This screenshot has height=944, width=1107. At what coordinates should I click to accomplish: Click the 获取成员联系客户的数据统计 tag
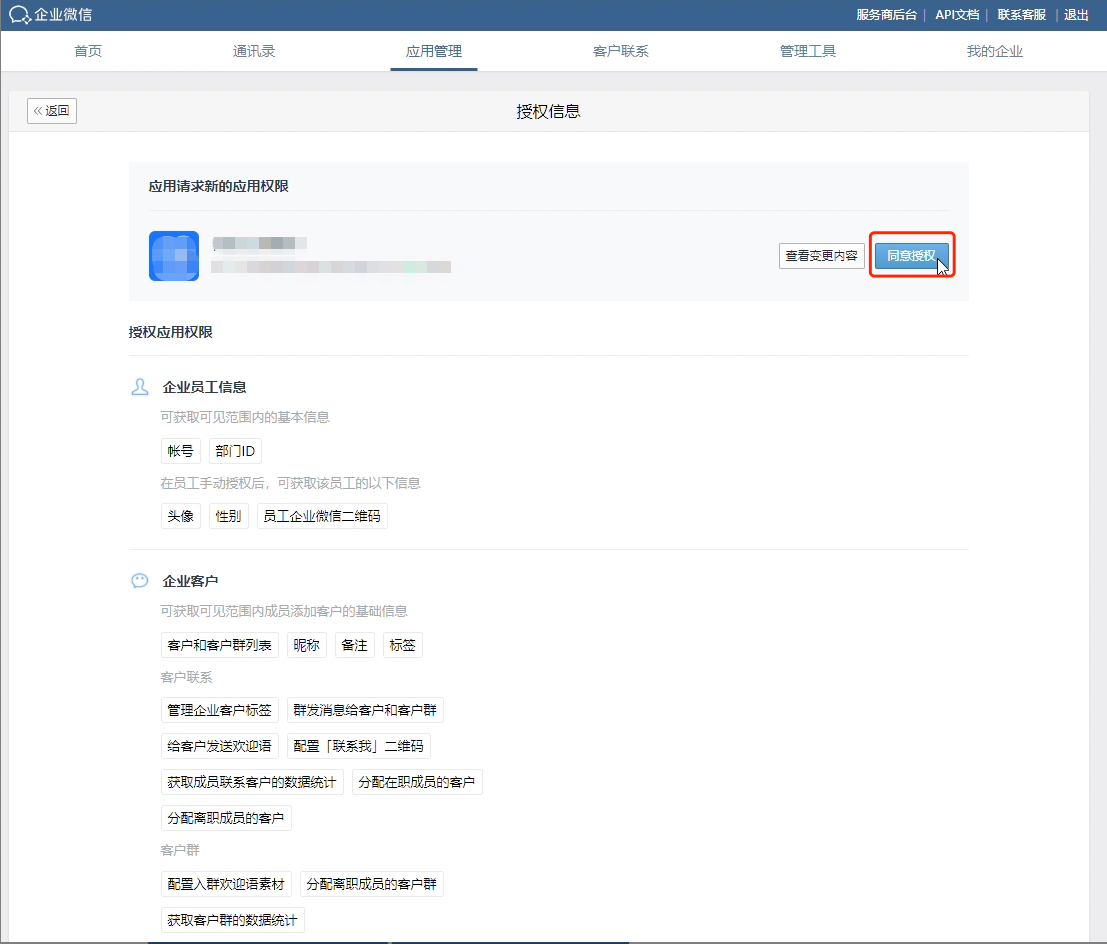click(252, 782)
